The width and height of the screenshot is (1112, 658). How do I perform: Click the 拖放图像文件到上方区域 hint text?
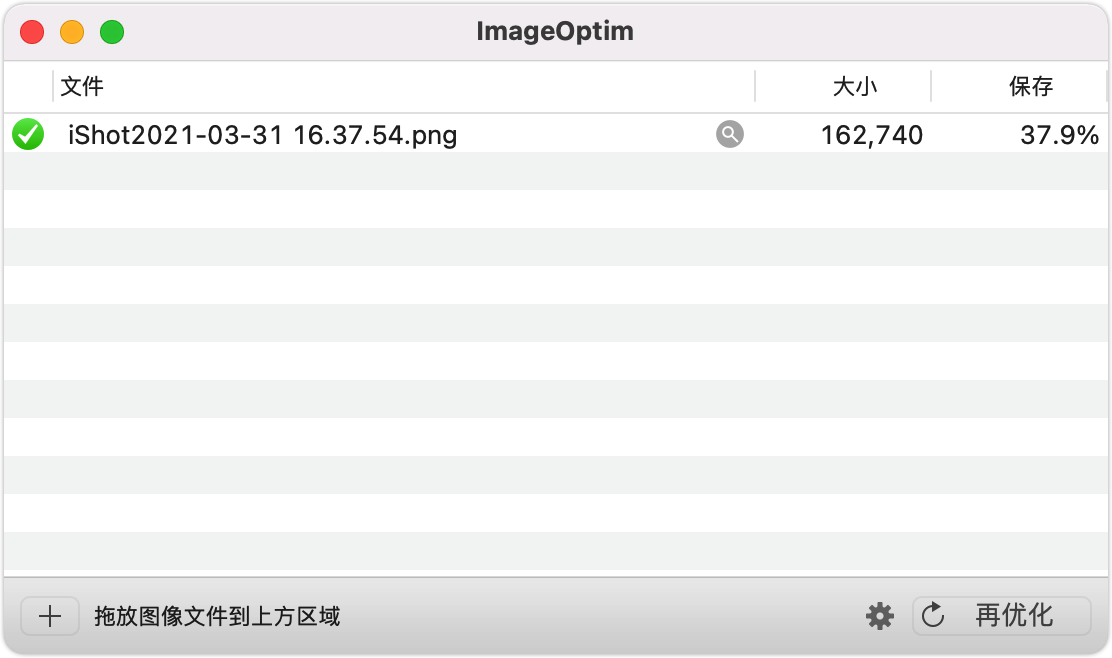(x=217, y=616)
